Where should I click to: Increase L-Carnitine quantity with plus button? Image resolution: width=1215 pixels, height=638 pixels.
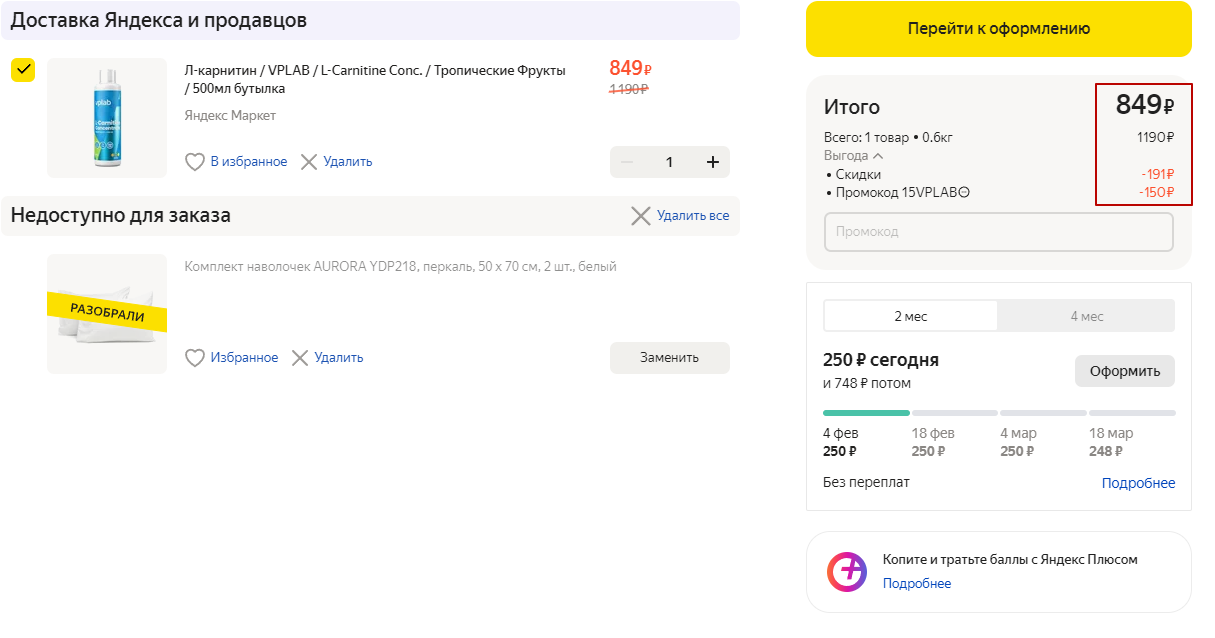coord(712,162)
